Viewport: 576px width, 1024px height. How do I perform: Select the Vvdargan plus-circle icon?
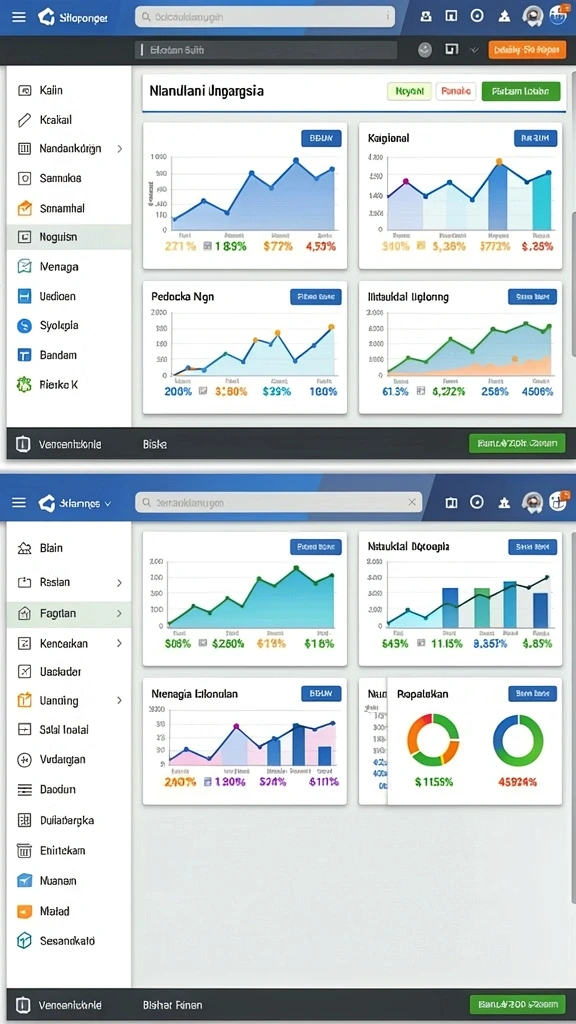coord(24,760)
